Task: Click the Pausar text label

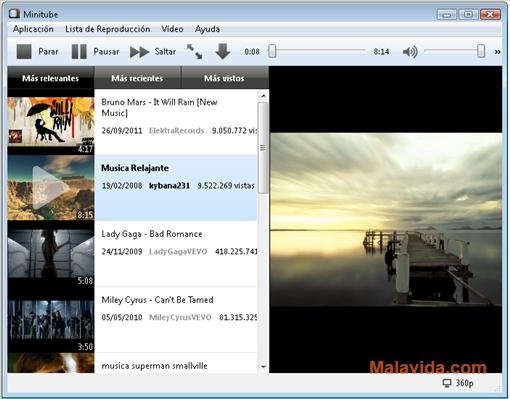Action: coord(106,52)
